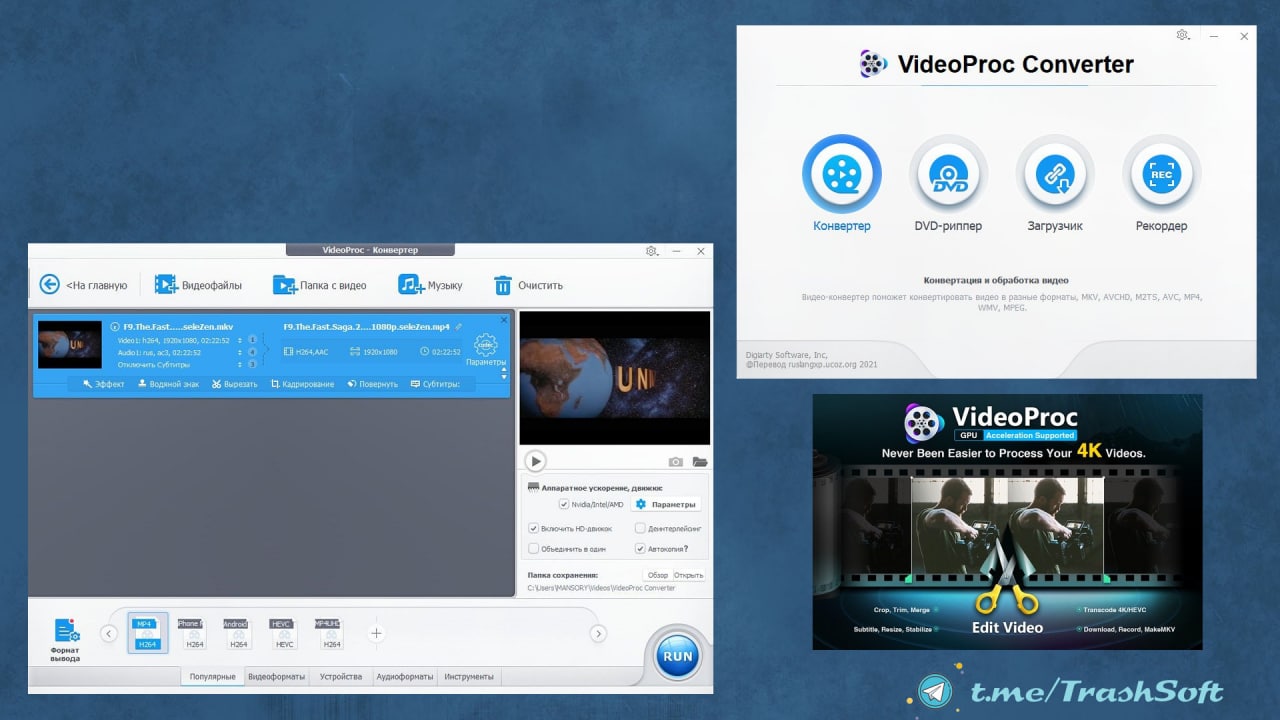Select the file thumbnail in the list
This screenshot has width=1280, height=720.
tap(70, 345)
